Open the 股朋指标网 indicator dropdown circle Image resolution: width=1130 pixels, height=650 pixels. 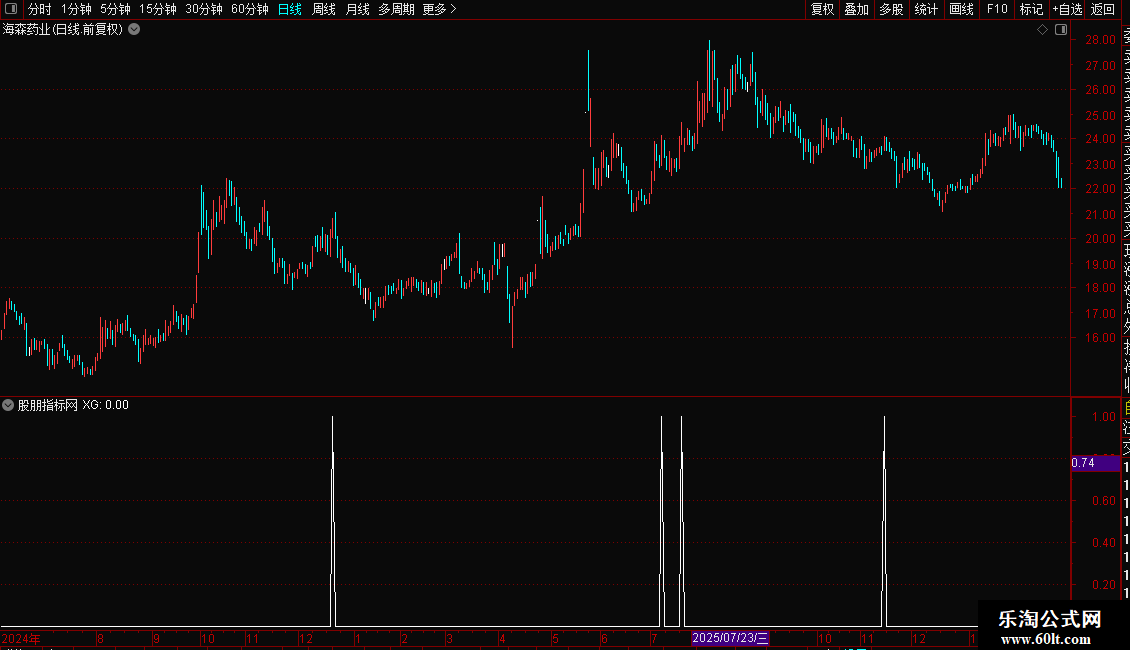8,405
